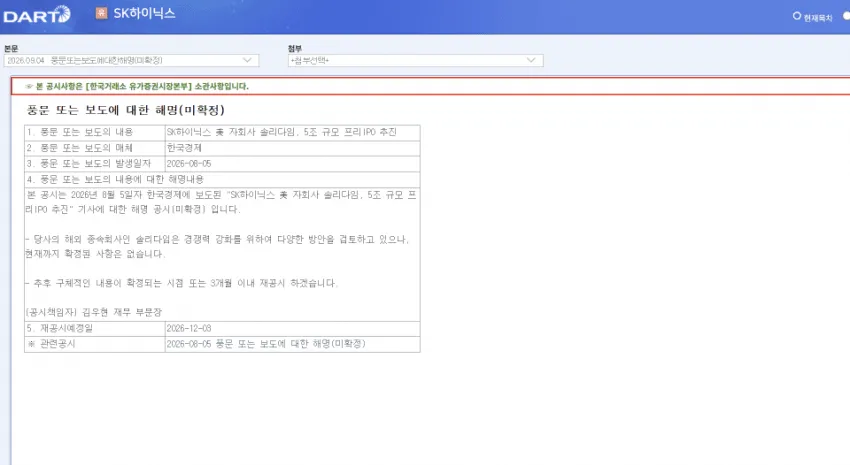Click the row '4. 풍문 또는 보도의 내용에 대한 해명내용'
The width and height of the screenshot is (850, 465).
point(222,179)
